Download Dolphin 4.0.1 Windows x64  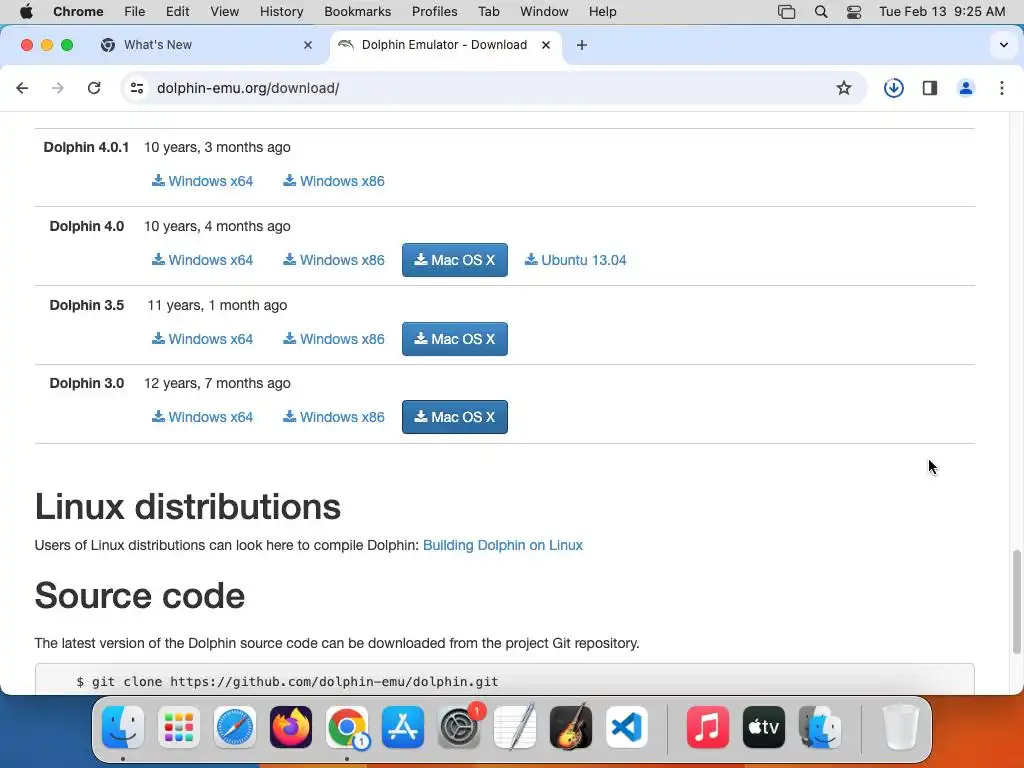202,181
